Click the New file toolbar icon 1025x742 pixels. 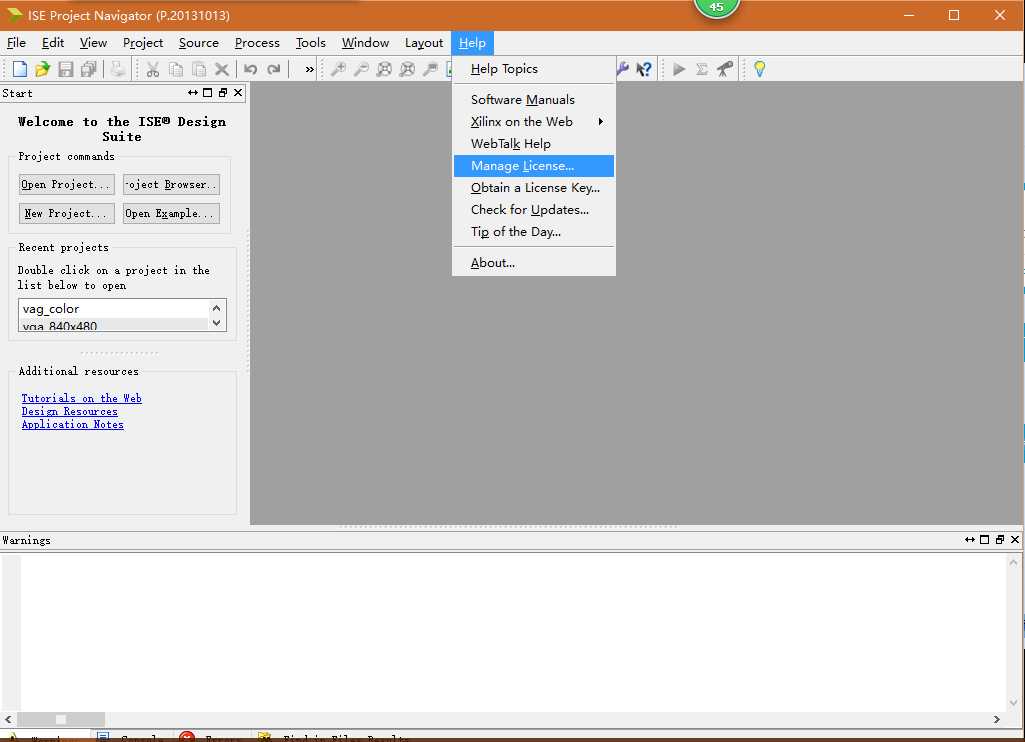click(20, 69)
